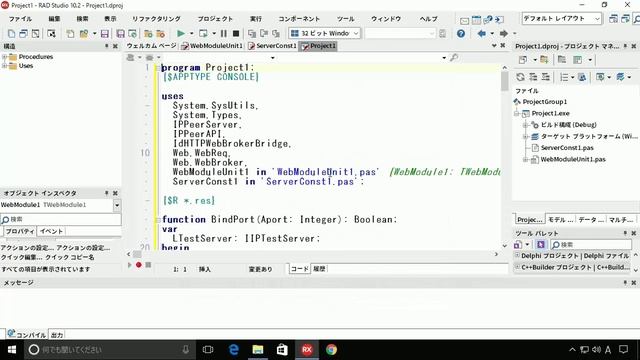The height and width of the screenshot is (360, 640).
Task: Open the Object Inspector WebModule1 instance dropdown
Action: (x=117, y=205)
